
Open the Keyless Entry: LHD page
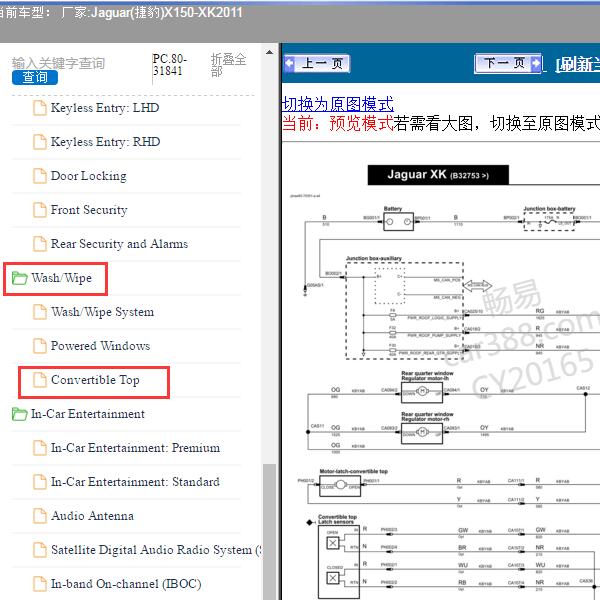click(x=105, y=108)
